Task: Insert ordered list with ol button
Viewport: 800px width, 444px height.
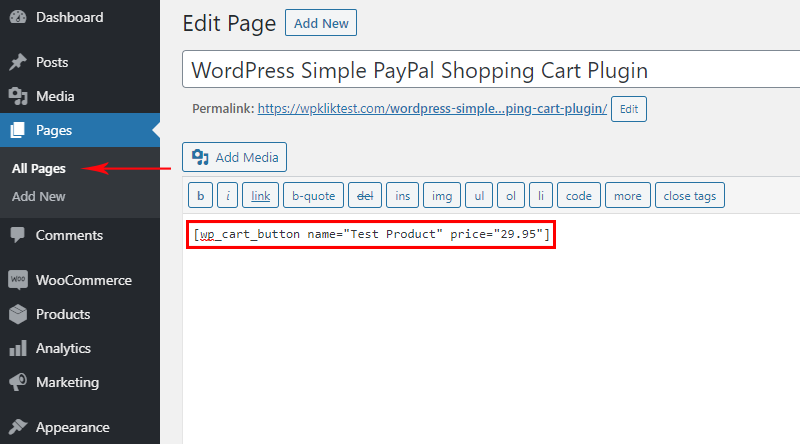Action: [x=511, y=195]
